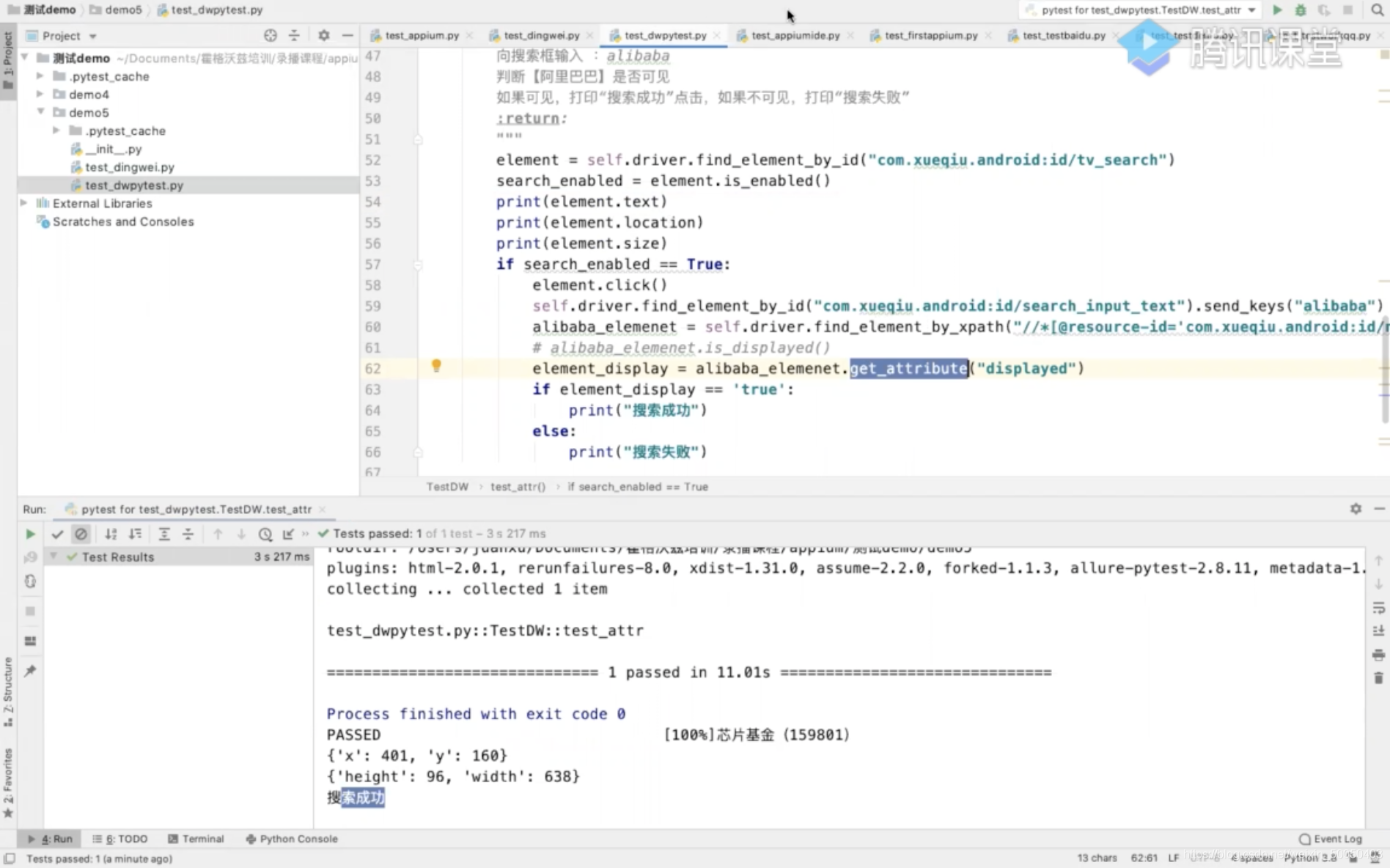This screenshot has height=868, width=1390.
Task: Select Scratches and Consoles node
Action: coord(123,221)
